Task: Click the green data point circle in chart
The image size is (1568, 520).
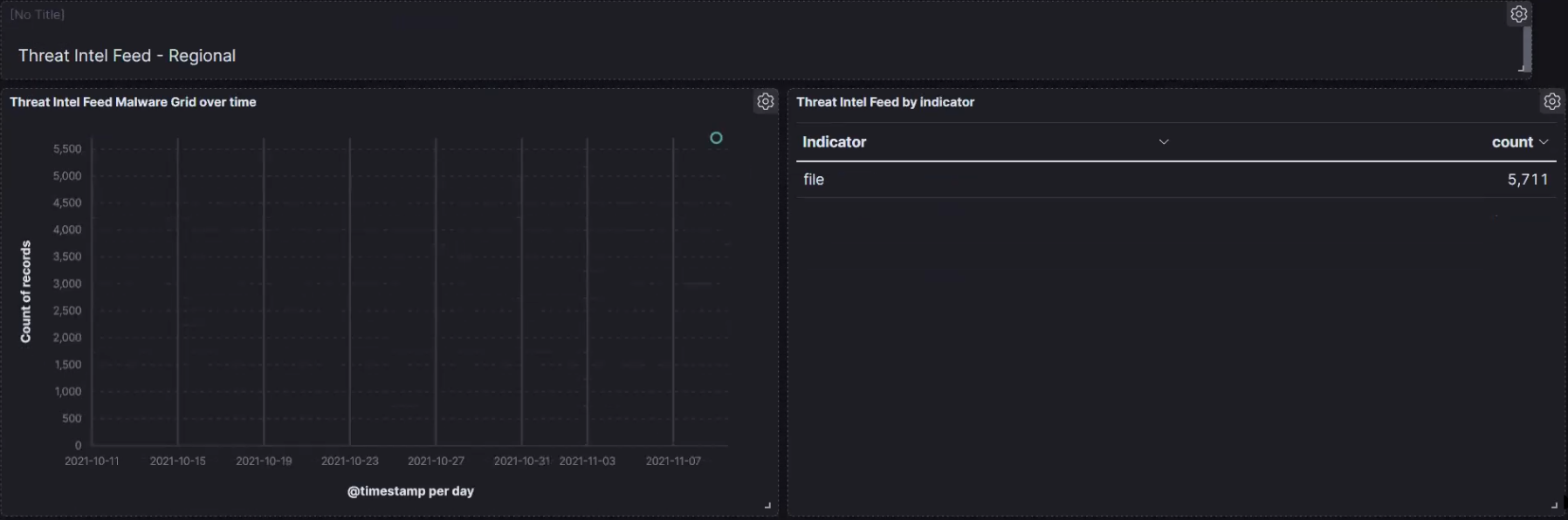Action: [x=716, y=138]
